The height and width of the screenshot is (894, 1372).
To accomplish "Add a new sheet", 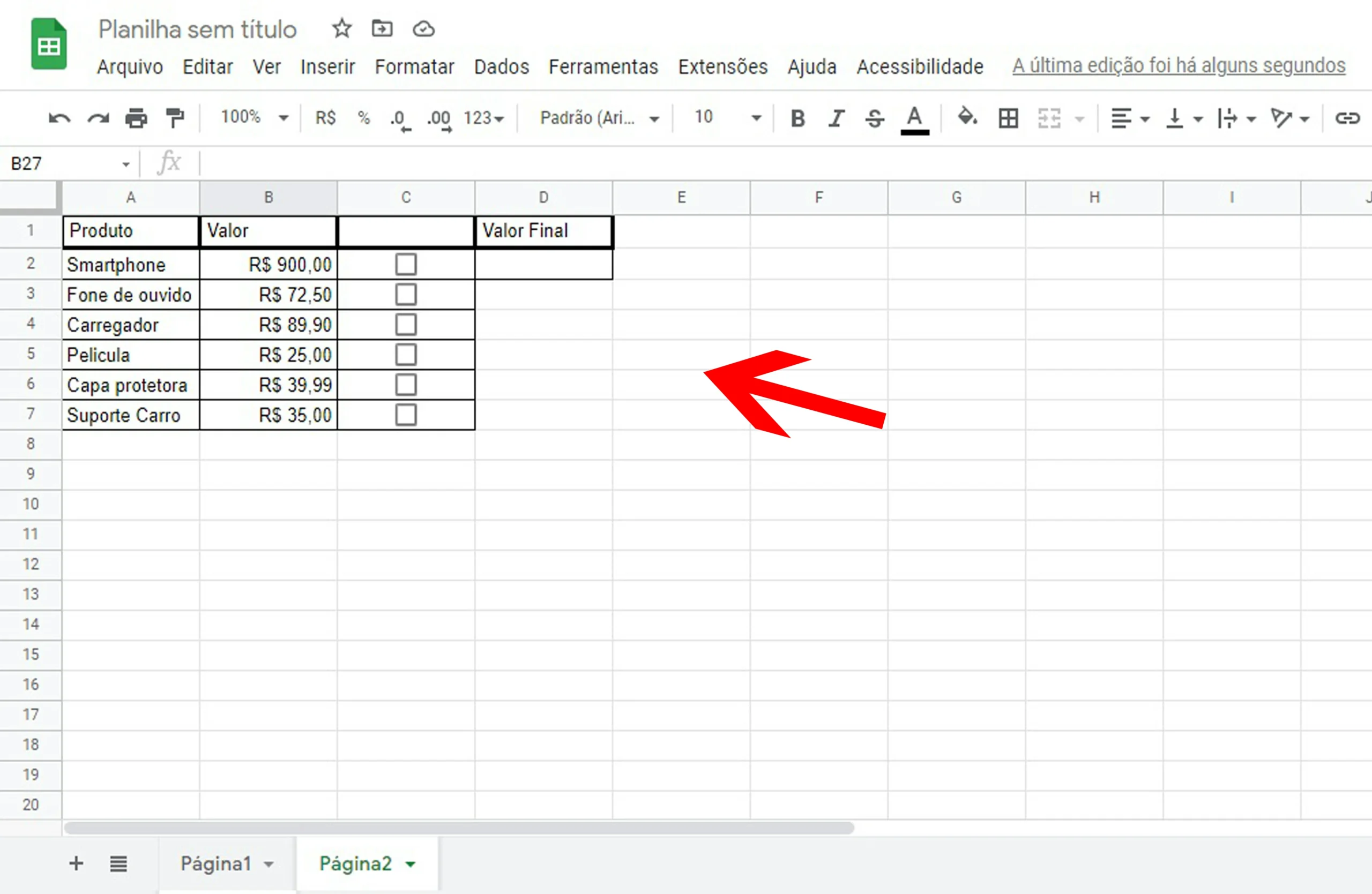I will click(76, 863).
